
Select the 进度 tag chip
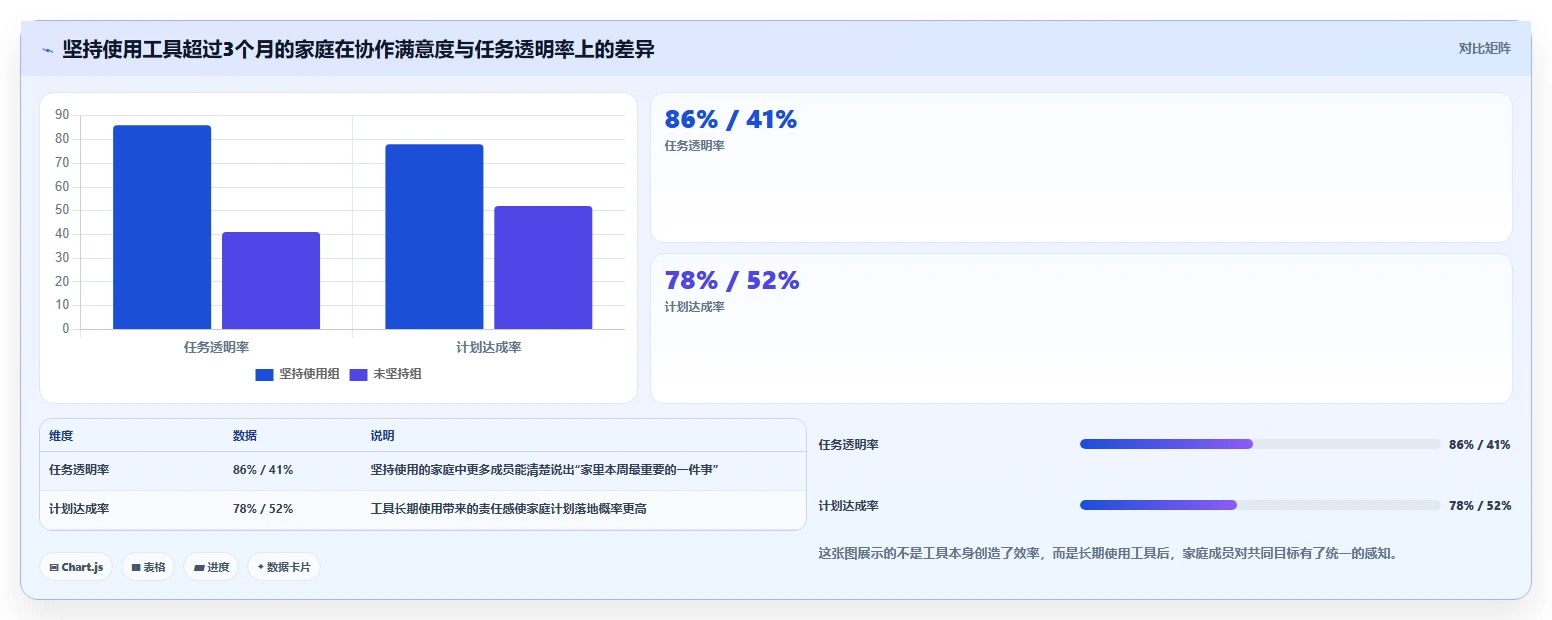pos(211,567)
